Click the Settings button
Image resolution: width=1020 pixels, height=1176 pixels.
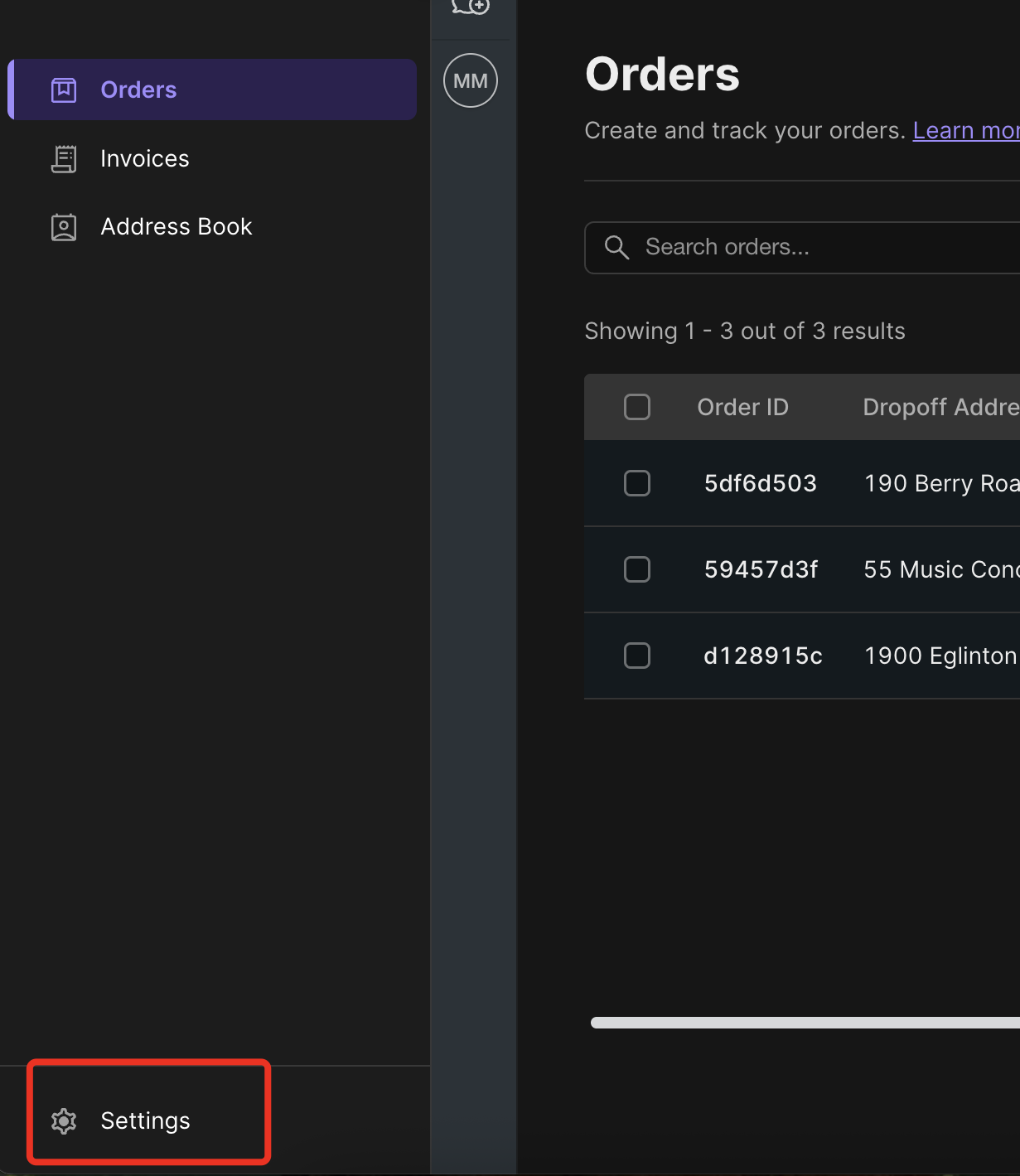tap(145, 1121)
